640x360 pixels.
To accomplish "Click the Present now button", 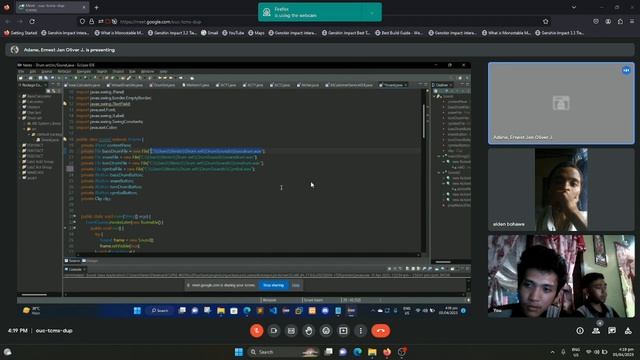I will [x=343, y=331].
